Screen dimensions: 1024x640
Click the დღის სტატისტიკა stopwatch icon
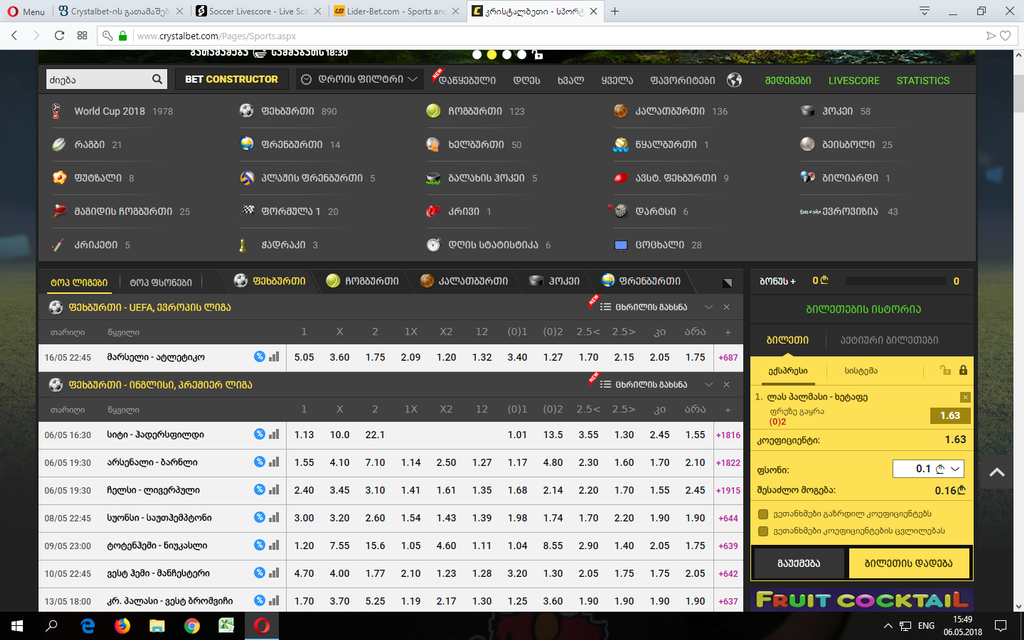(x=433, y=245)
